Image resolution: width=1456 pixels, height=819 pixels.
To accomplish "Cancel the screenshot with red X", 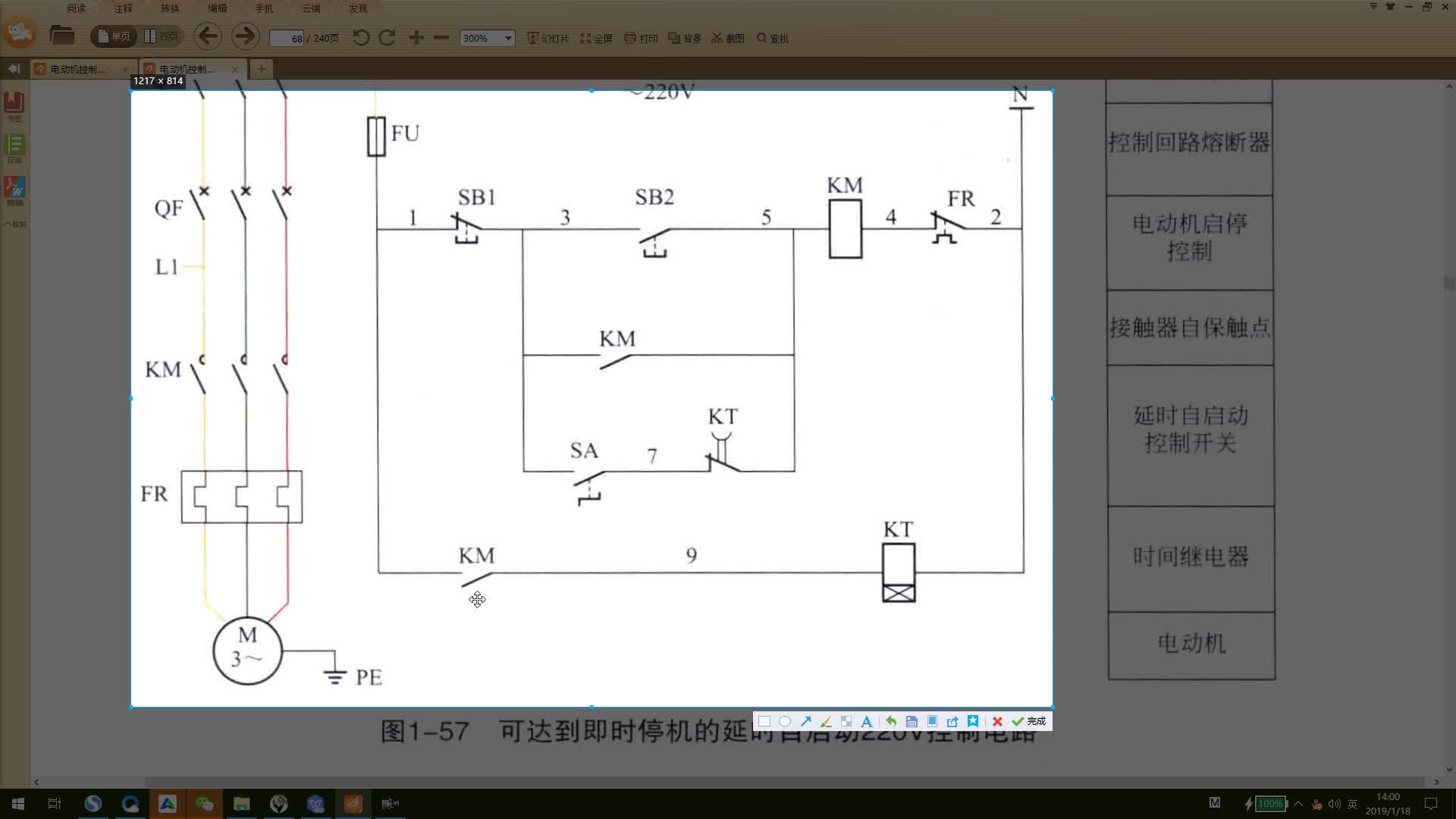I will click(x=997, y=721).
